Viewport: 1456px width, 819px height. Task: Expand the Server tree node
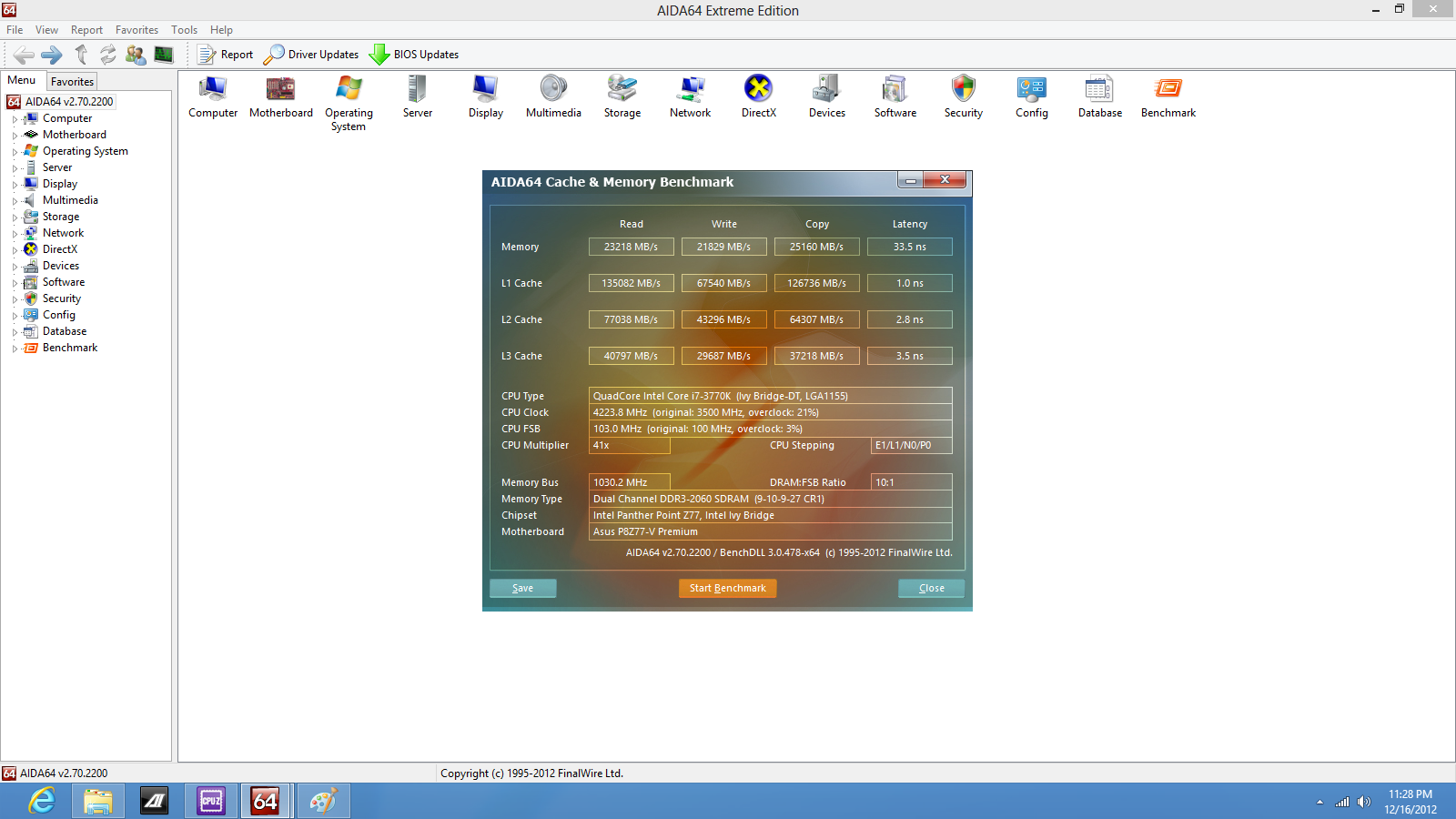[15, 168]
